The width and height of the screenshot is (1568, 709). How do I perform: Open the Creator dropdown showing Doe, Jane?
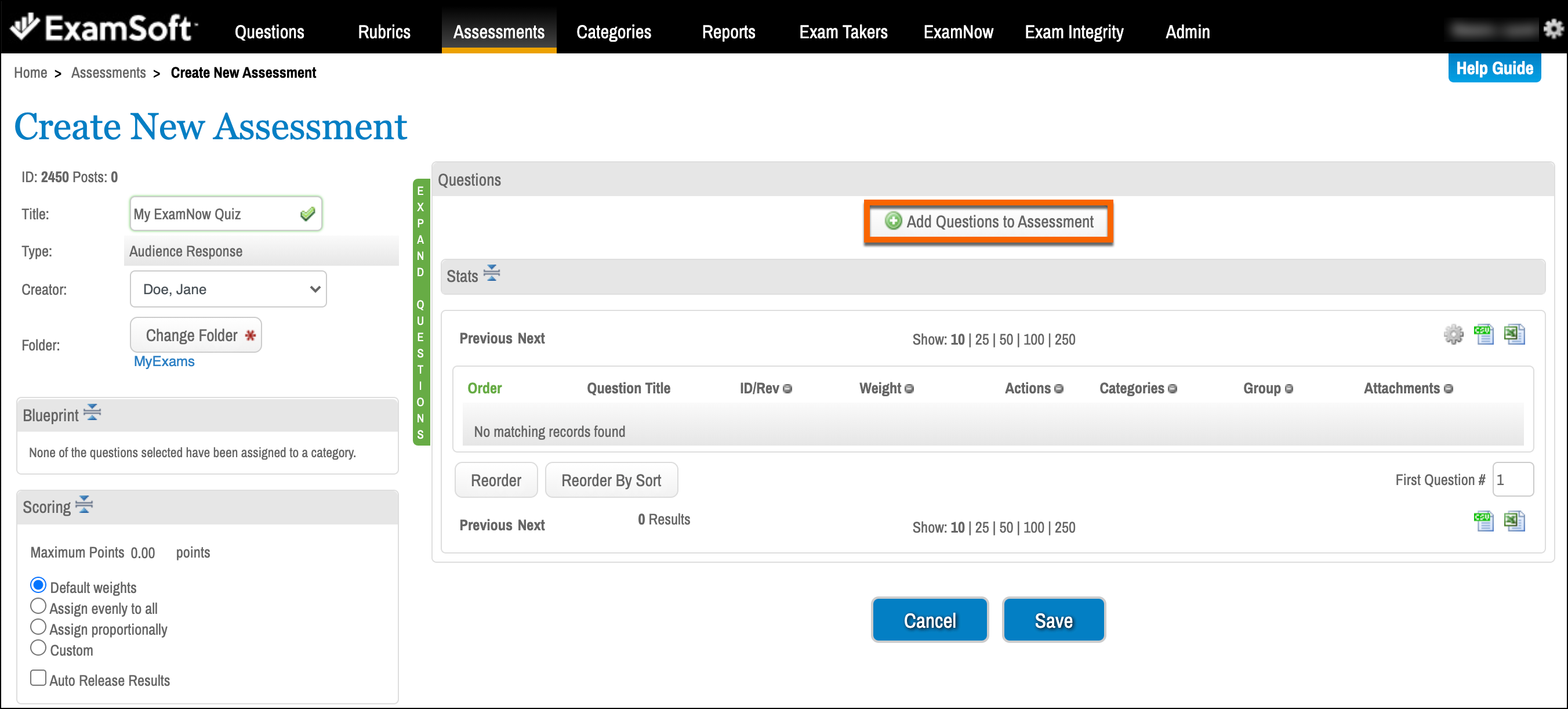[x=228, y=290]
